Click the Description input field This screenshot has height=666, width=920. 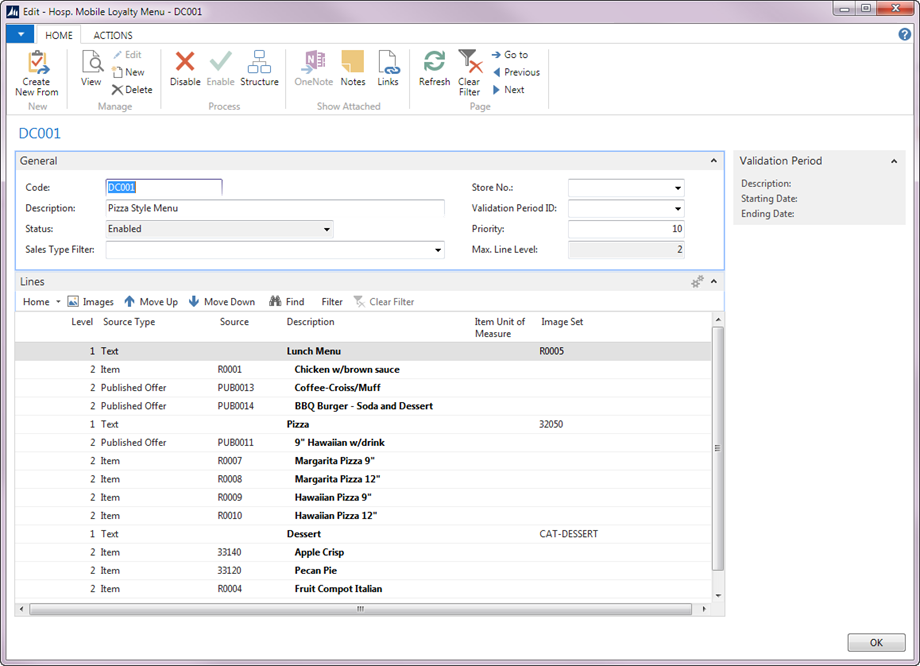(x=274, y=208)
